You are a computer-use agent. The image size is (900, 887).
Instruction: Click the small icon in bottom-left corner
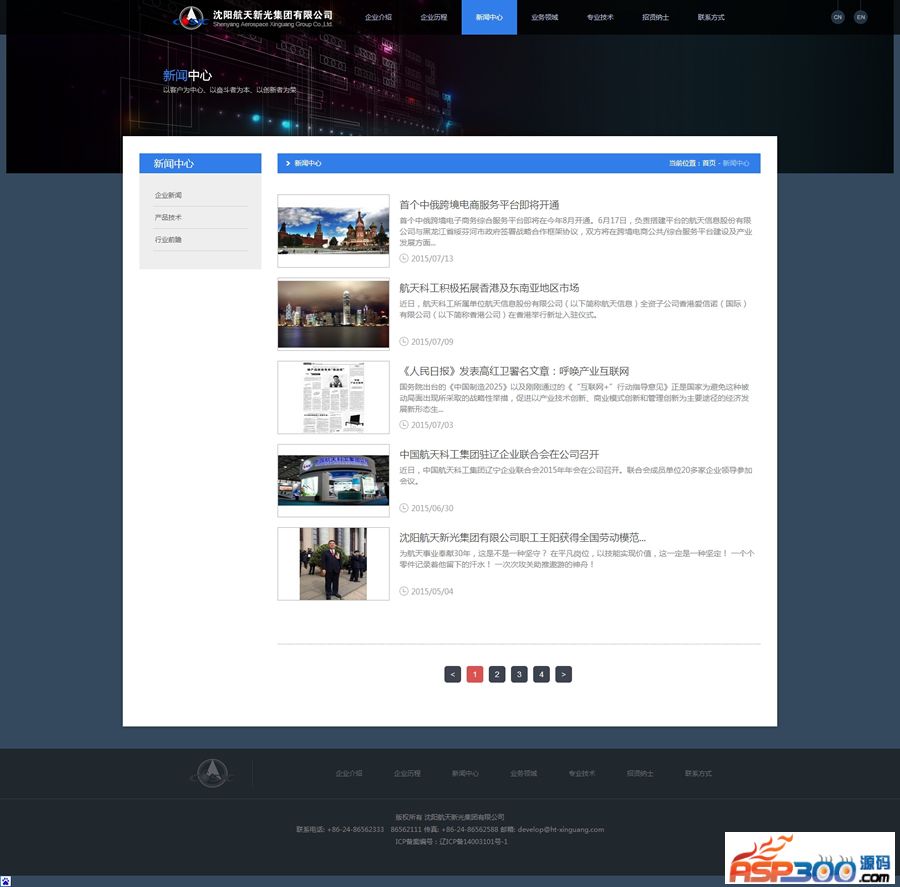(x=6, y=881)
